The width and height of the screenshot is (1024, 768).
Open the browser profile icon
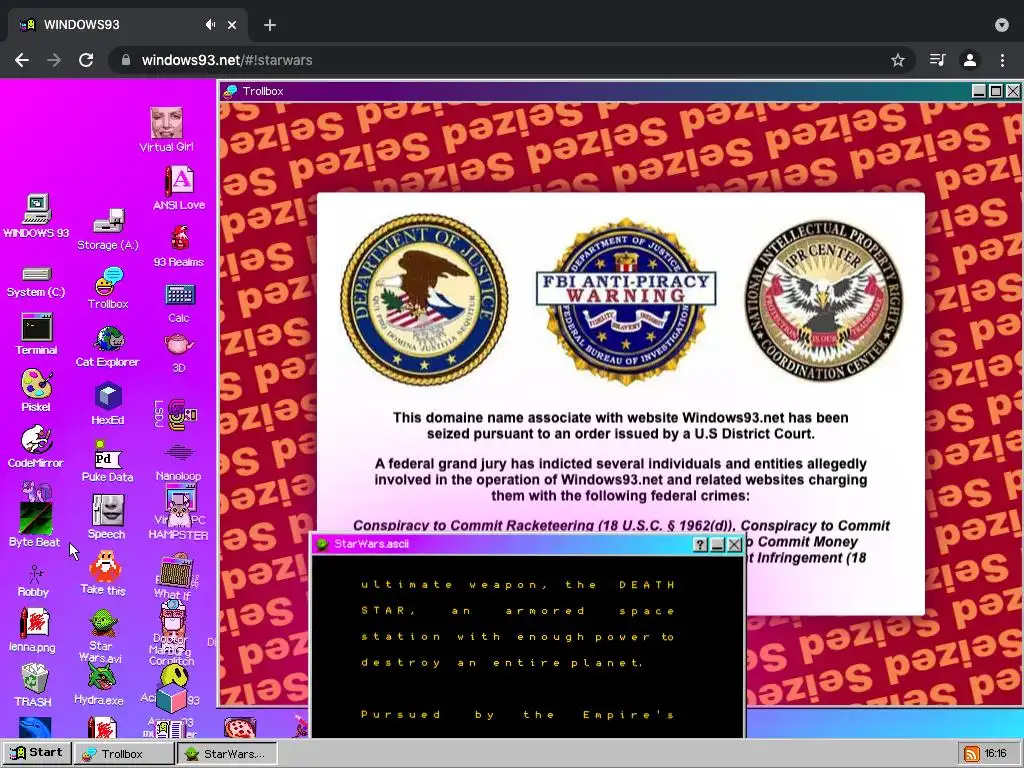970,60
